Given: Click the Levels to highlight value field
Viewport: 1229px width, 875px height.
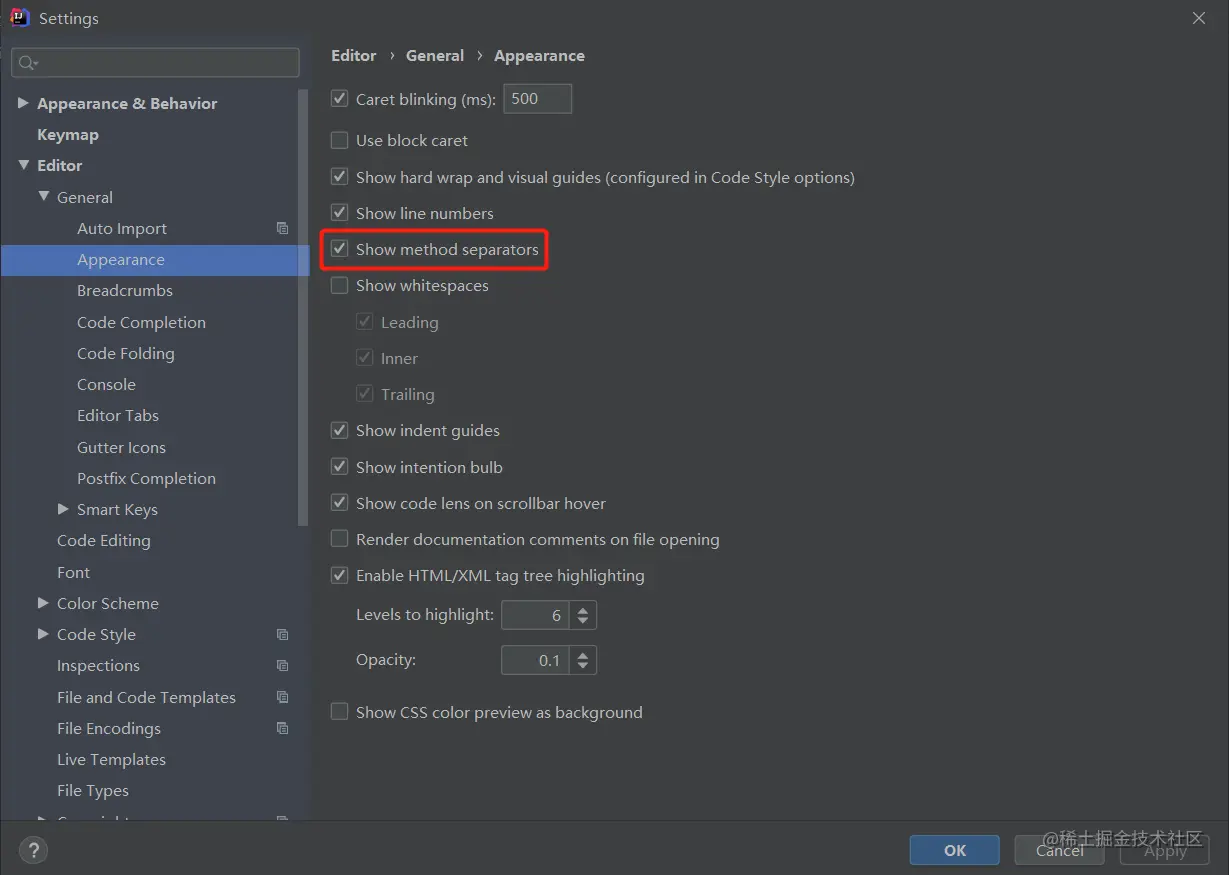Looking at the screenshot, I should tap(535, 615).
